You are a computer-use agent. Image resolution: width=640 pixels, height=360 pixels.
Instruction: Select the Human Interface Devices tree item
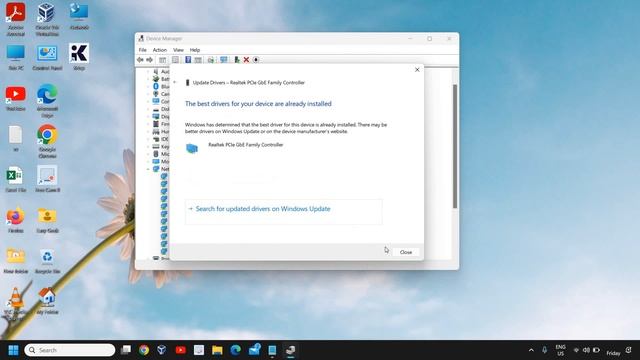(x=161, y=131)
